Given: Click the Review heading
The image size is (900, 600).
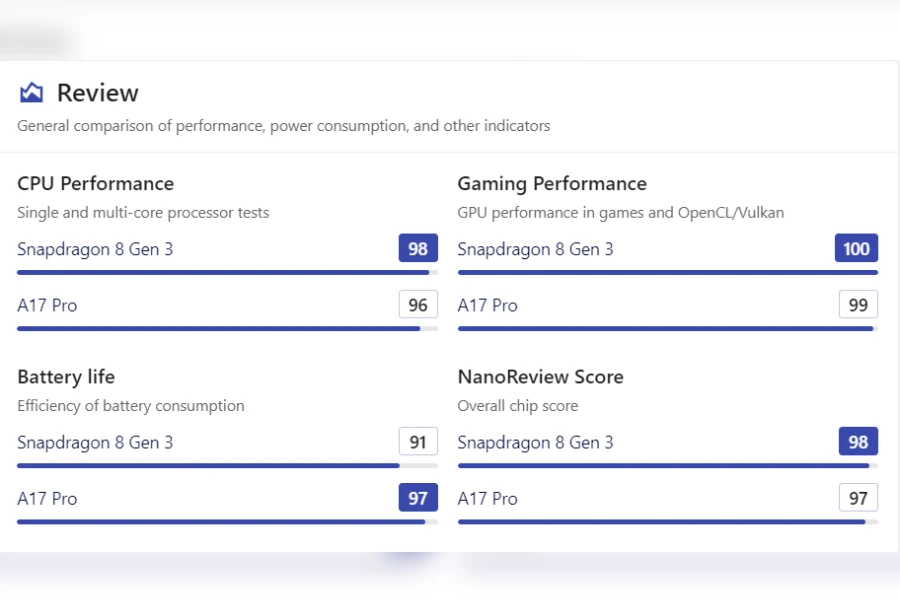Looking at the screenshot, I should [x=97, y=93].
